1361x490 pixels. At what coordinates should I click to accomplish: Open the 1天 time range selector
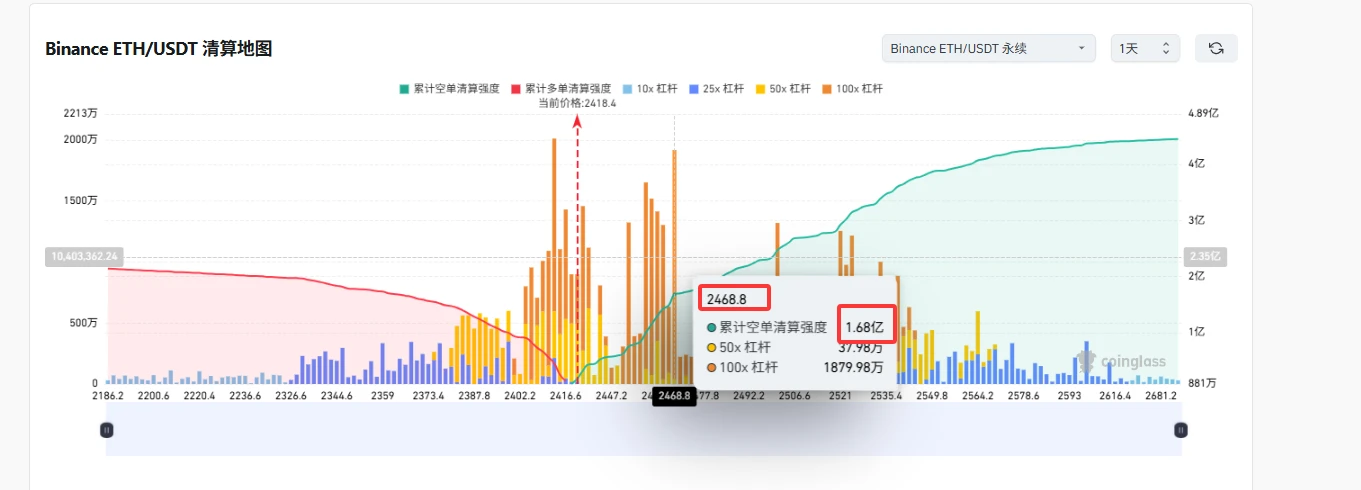(1145, 48)
